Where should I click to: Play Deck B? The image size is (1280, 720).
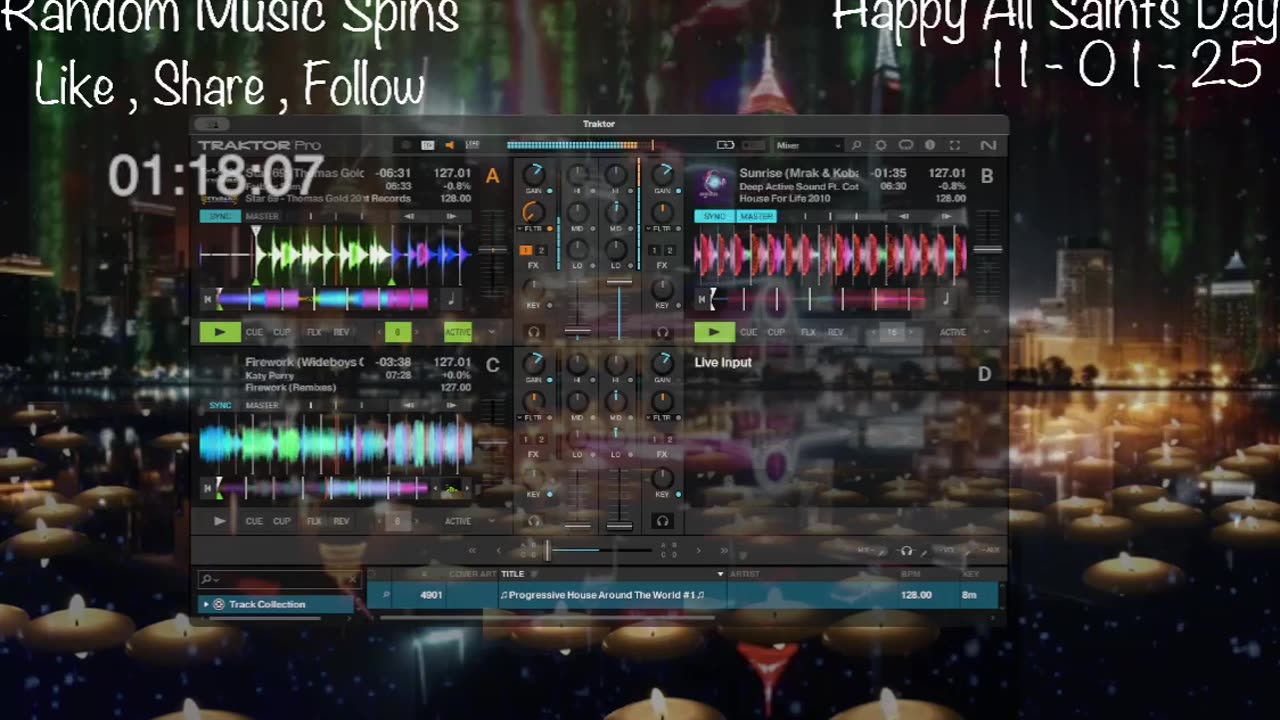714,332
